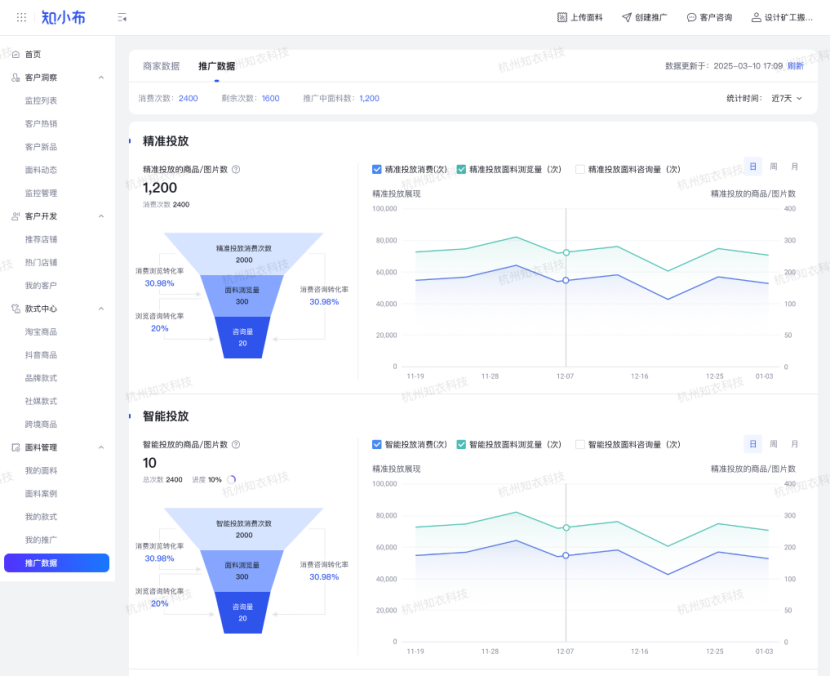Collapse the 款式中心 menu chevron
This screenshot has height=676, width=830.
[101, 309]
